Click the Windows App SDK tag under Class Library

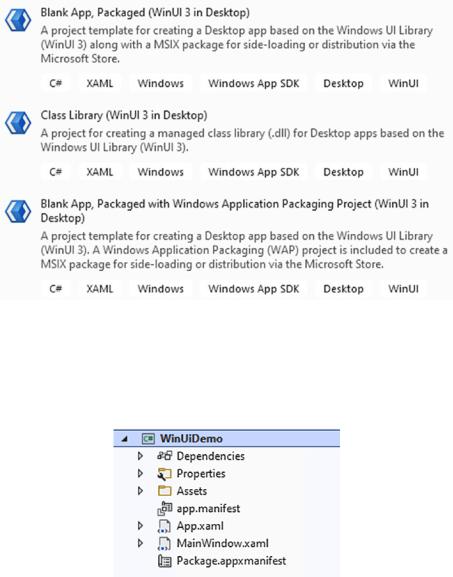[x=254, y=172]
